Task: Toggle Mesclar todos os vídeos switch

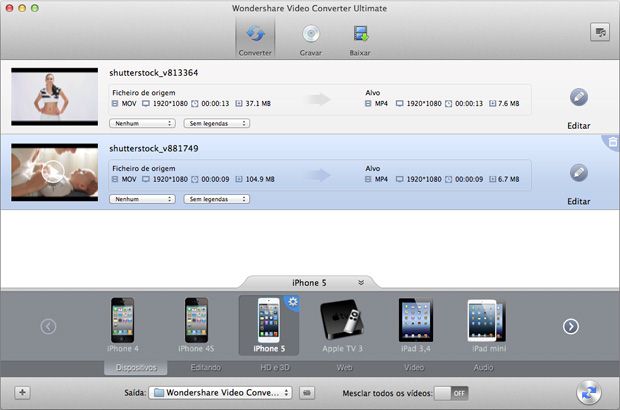Action: 452,393
